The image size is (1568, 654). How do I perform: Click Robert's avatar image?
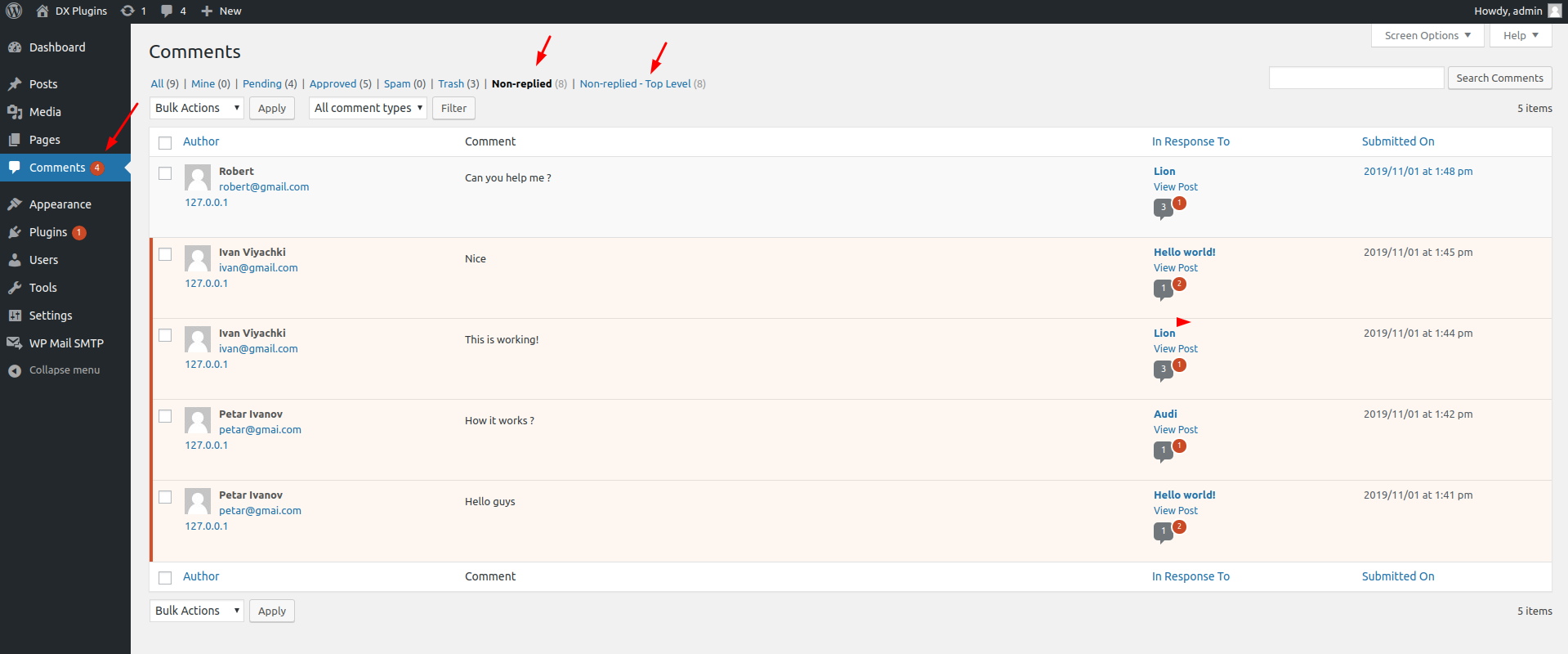click(x=198, y=177)
